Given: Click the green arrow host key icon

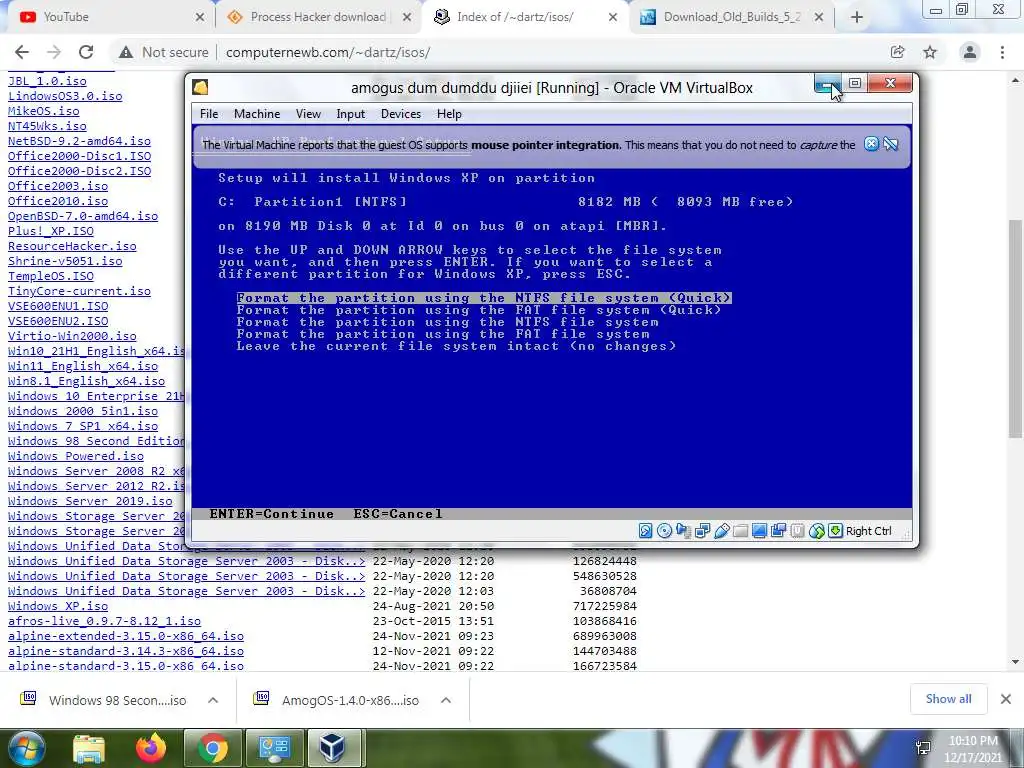Looking at the screenshot, I should (835, 531).
